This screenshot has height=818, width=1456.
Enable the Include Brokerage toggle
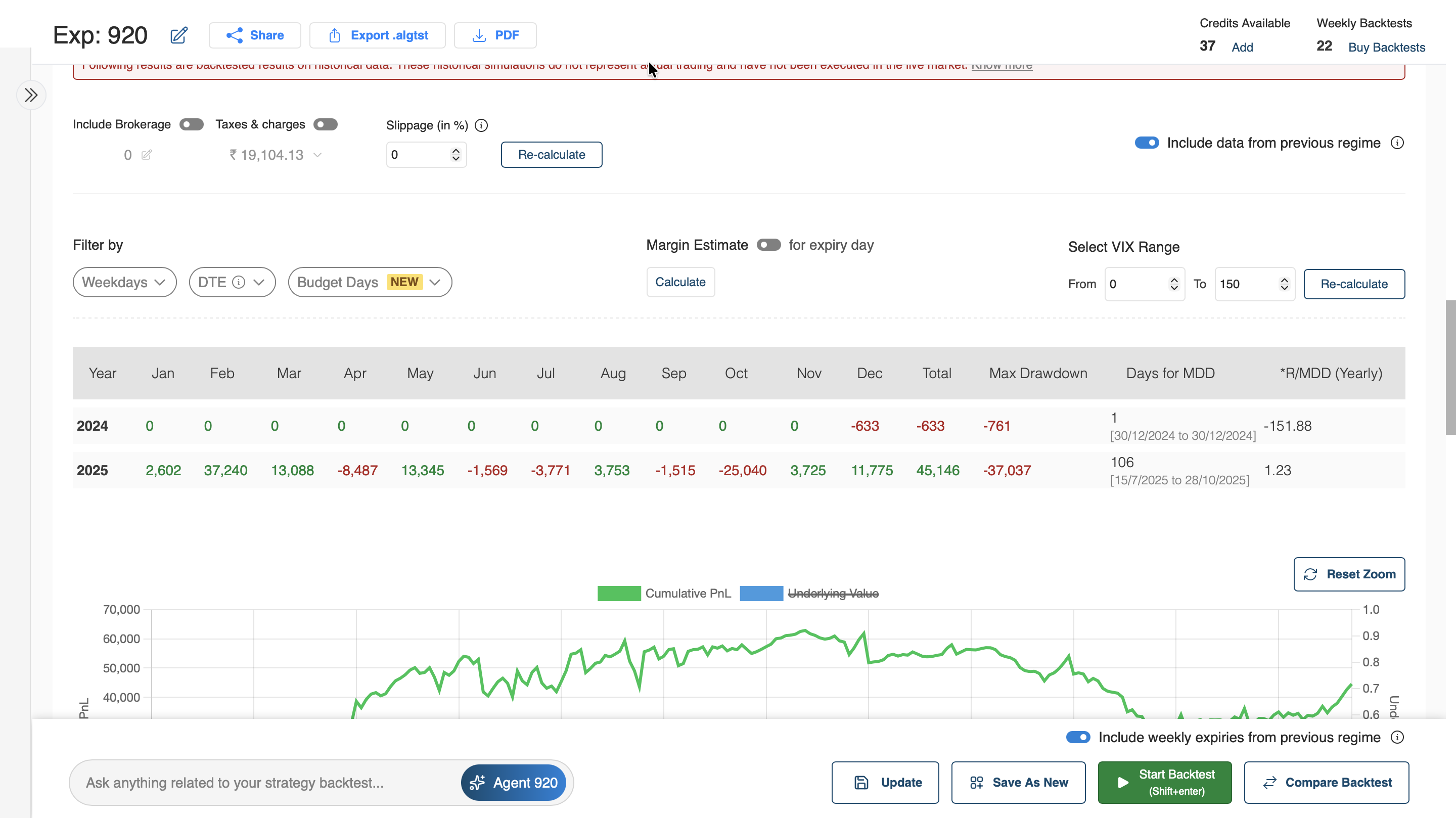pos(192,124)
